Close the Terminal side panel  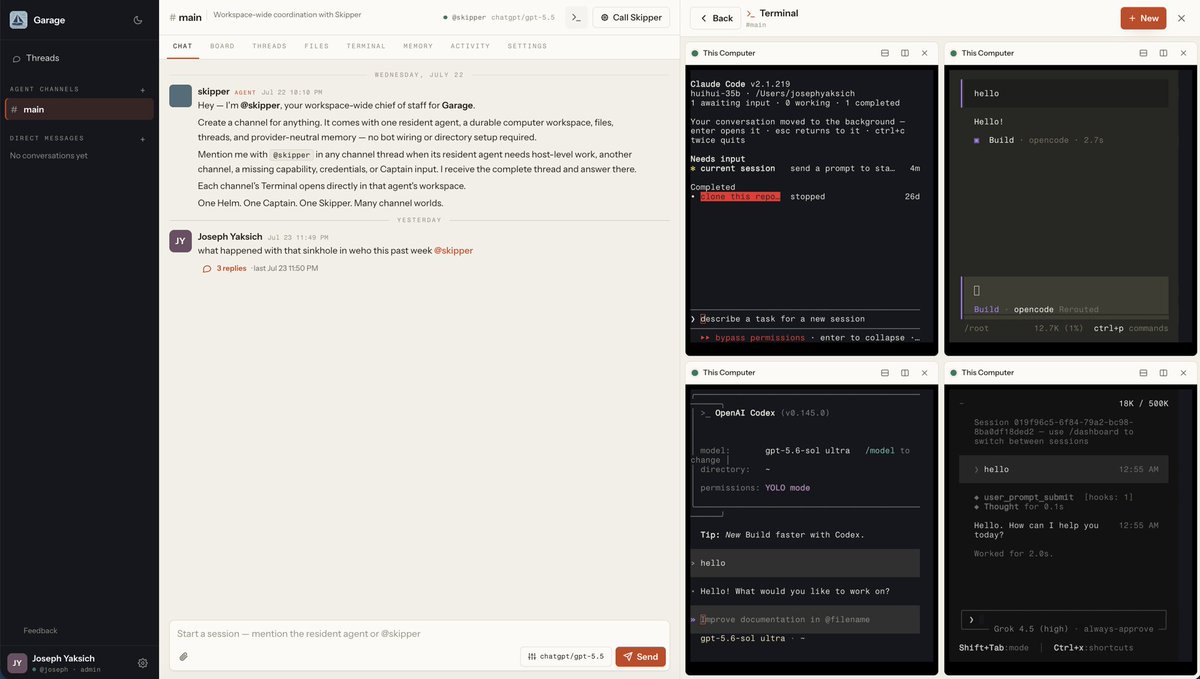pyautogui.click(x=1181, y=18)
